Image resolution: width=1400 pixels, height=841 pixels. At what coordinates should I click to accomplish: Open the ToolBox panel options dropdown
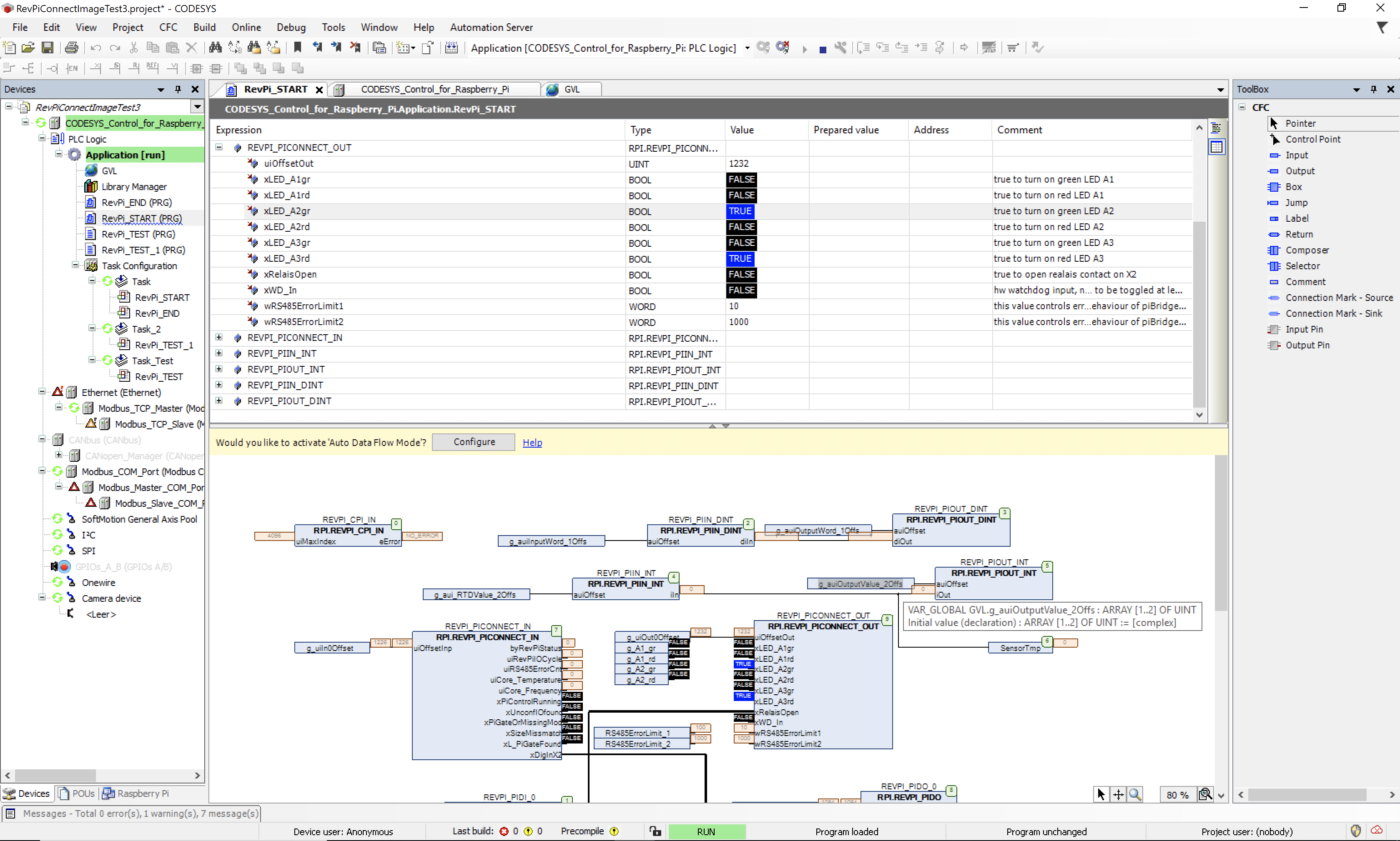(1356, 90)
